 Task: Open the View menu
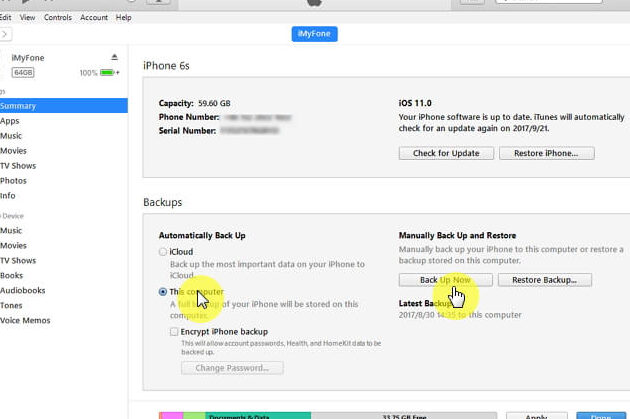[x=27, y=17]
